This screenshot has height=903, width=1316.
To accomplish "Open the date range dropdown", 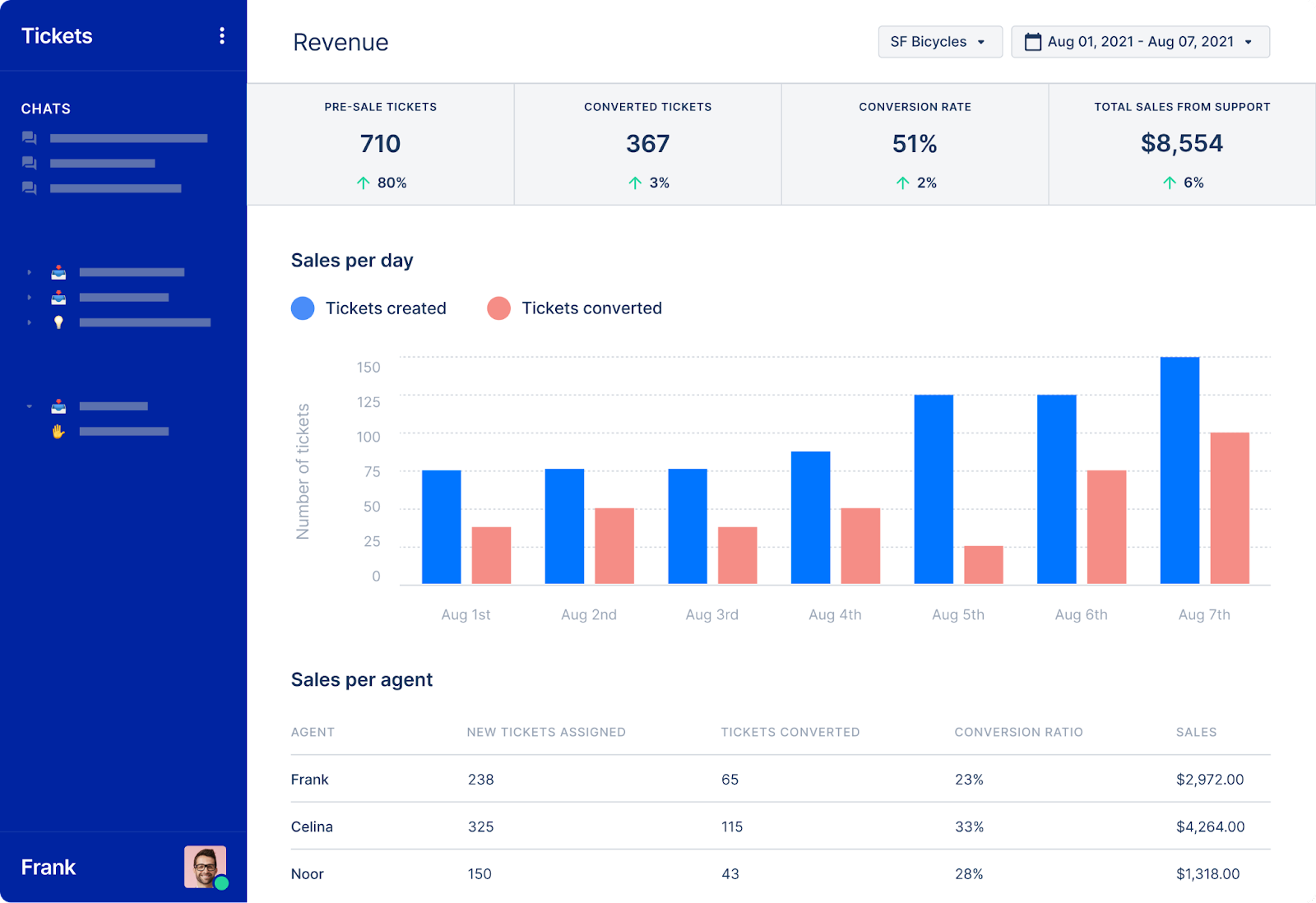I will pos(1140,41).
